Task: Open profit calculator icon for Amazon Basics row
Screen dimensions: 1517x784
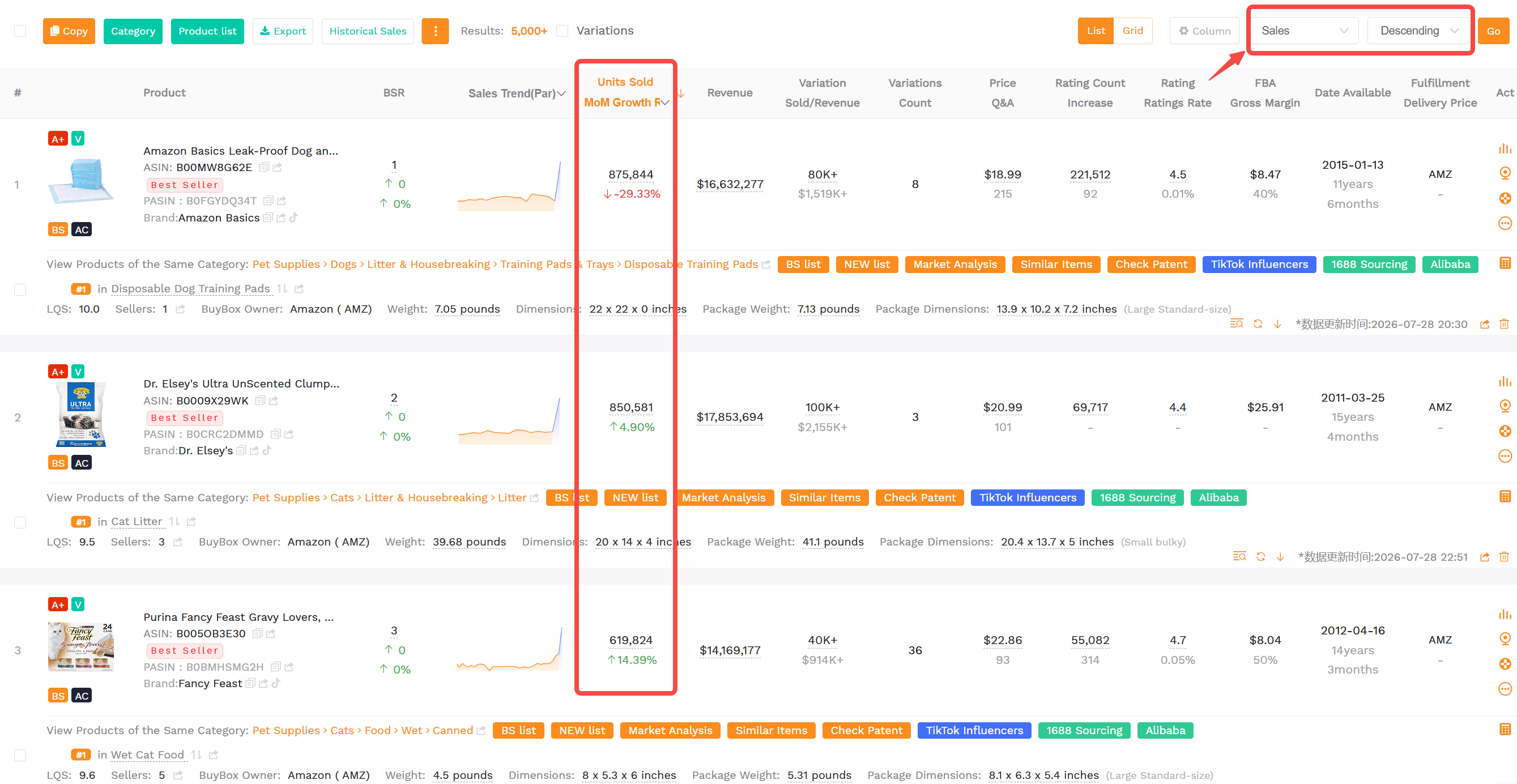Action: [1505, 263]
